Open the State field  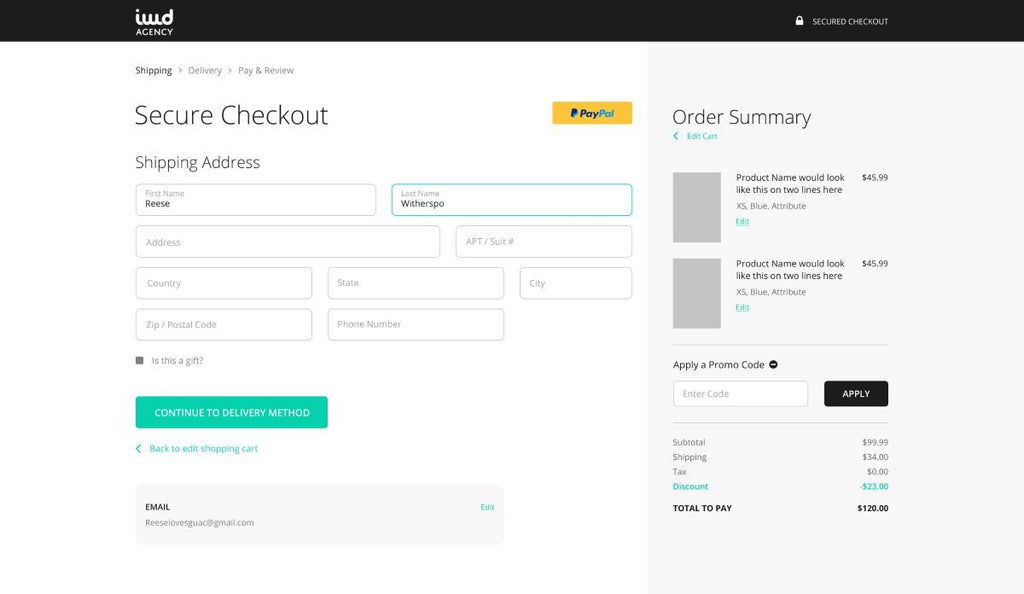[x=415, y=283]
